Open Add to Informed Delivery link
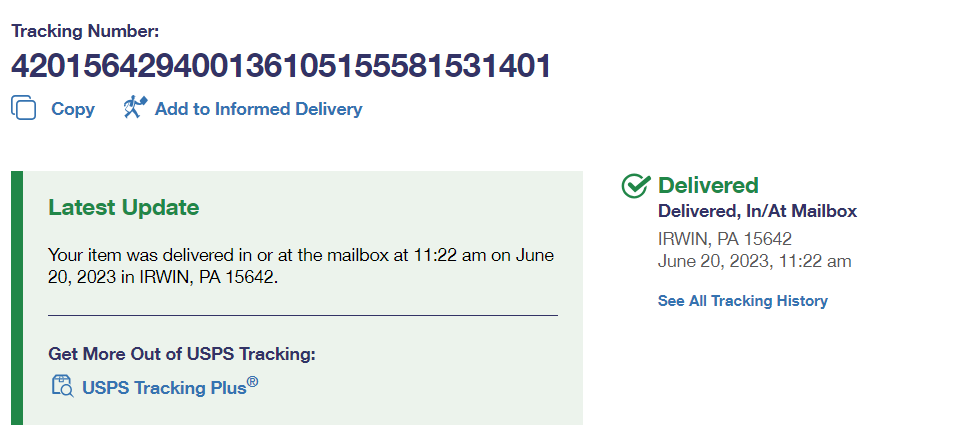Viewport: 961px width, 446px height. [x=258, y=109]
